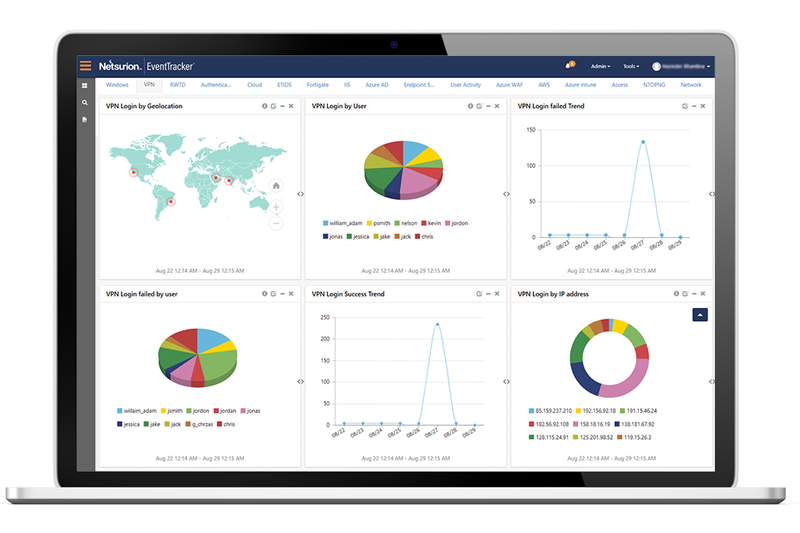Click the blue up-arrow button in IP address widget
800x533 pixels.
(x=700, y=315)
